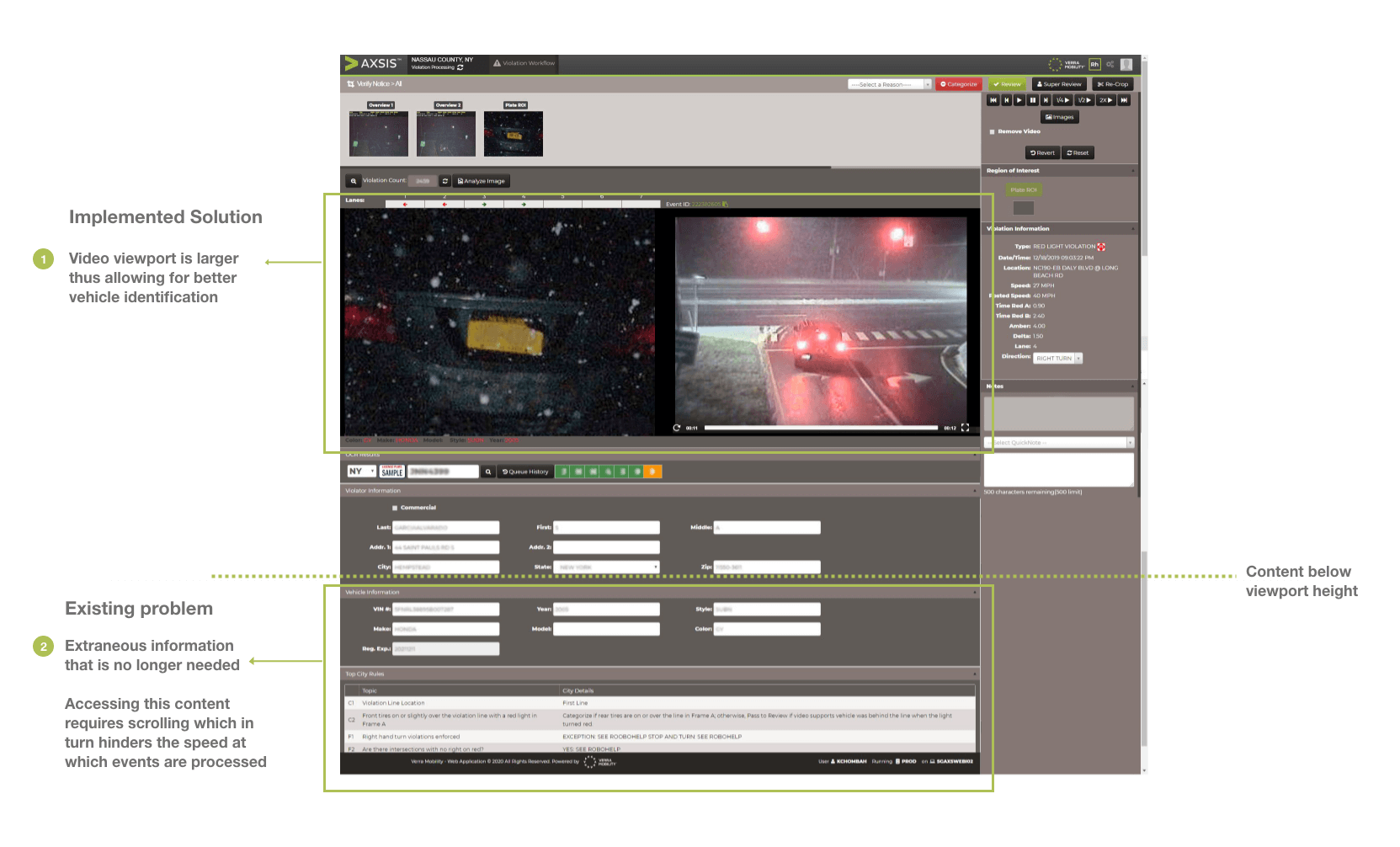Click the Revert button
This screenshot has width=1400, height=847.
[x=1042, y=153]
